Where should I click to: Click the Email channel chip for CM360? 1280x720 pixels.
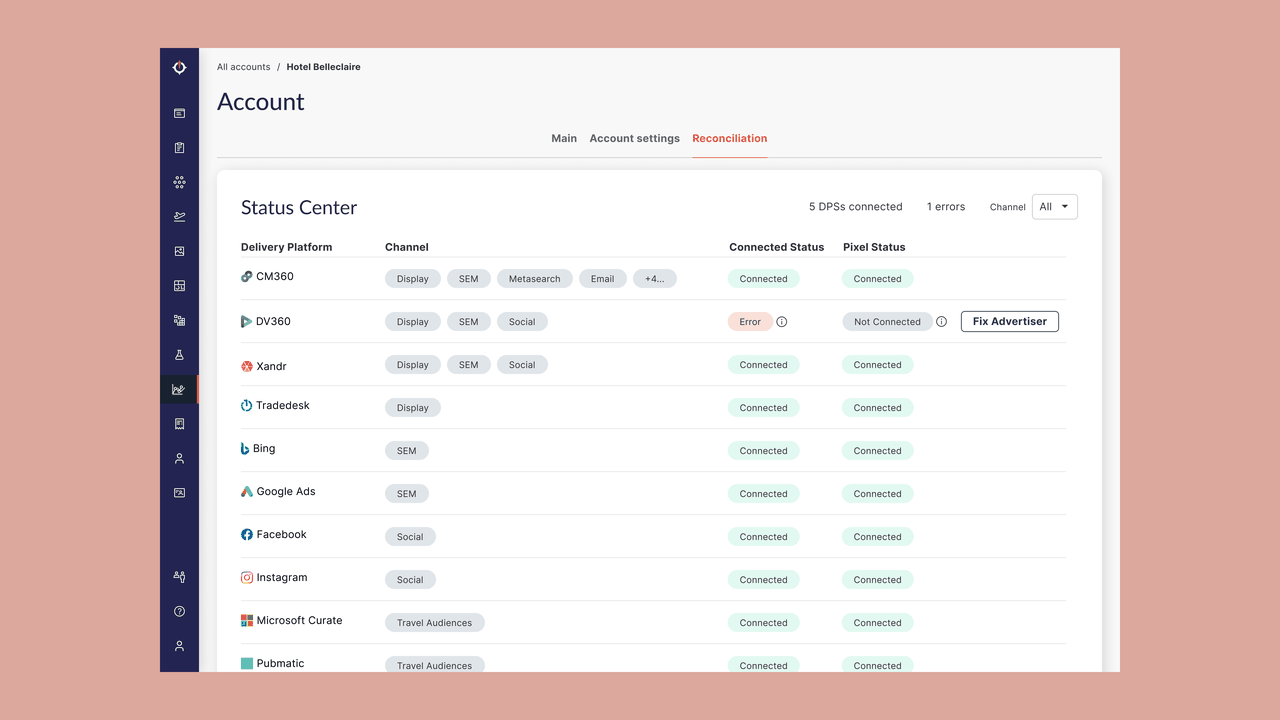pyautogui.click(x=603, y=279)
